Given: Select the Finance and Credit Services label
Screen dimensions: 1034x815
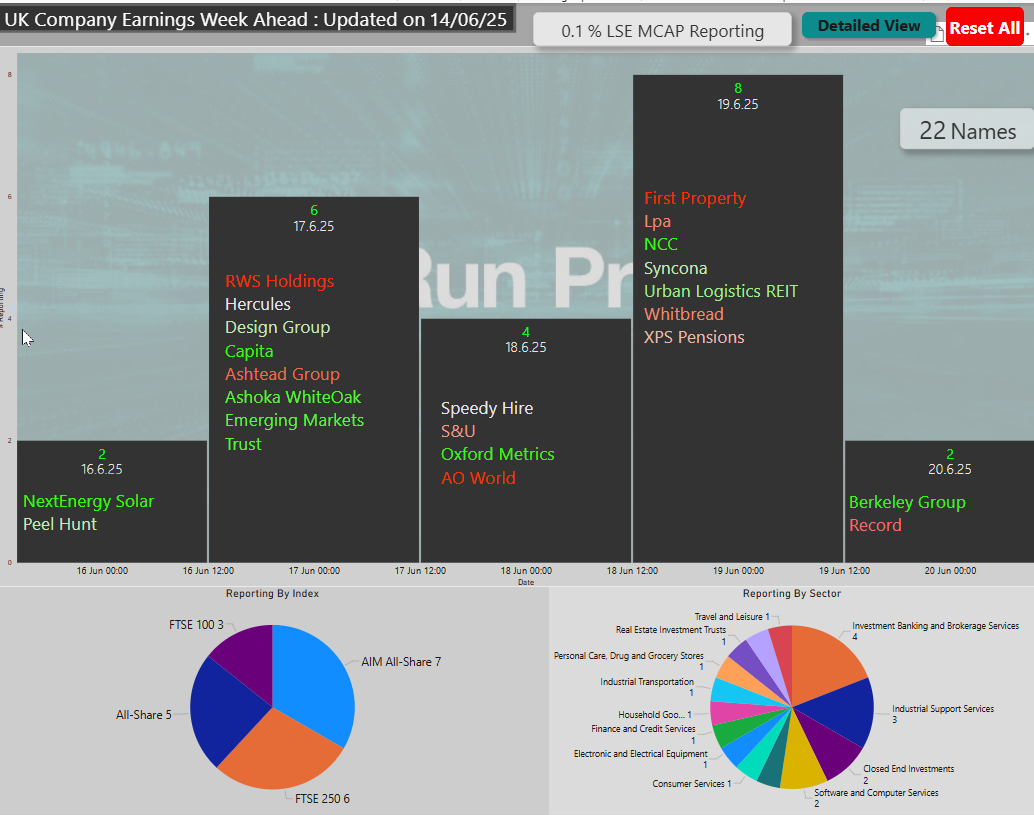Looking at the screenshot, I should (643, 734).
